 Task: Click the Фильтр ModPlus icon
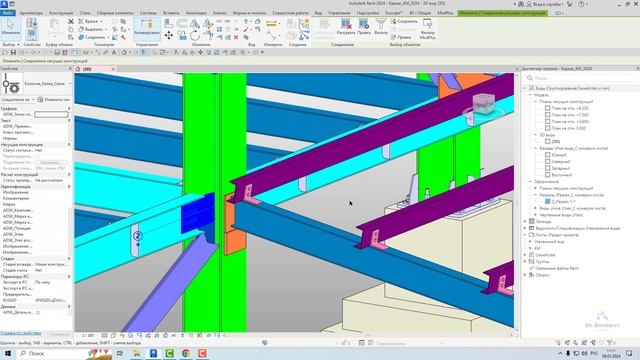point(427,29)
